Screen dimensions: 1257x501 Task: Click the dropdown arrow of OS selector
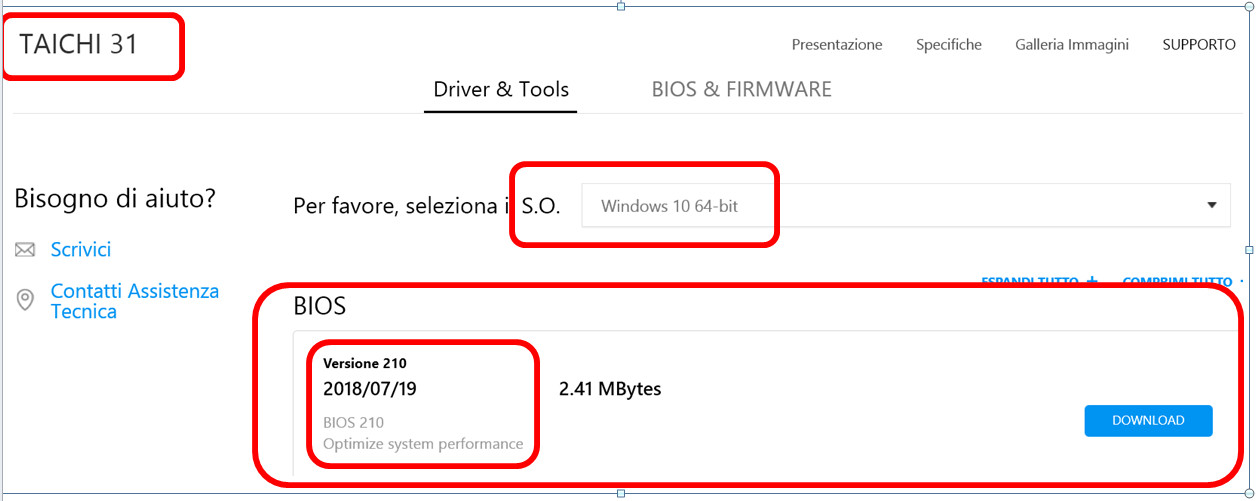[1212, 205]
